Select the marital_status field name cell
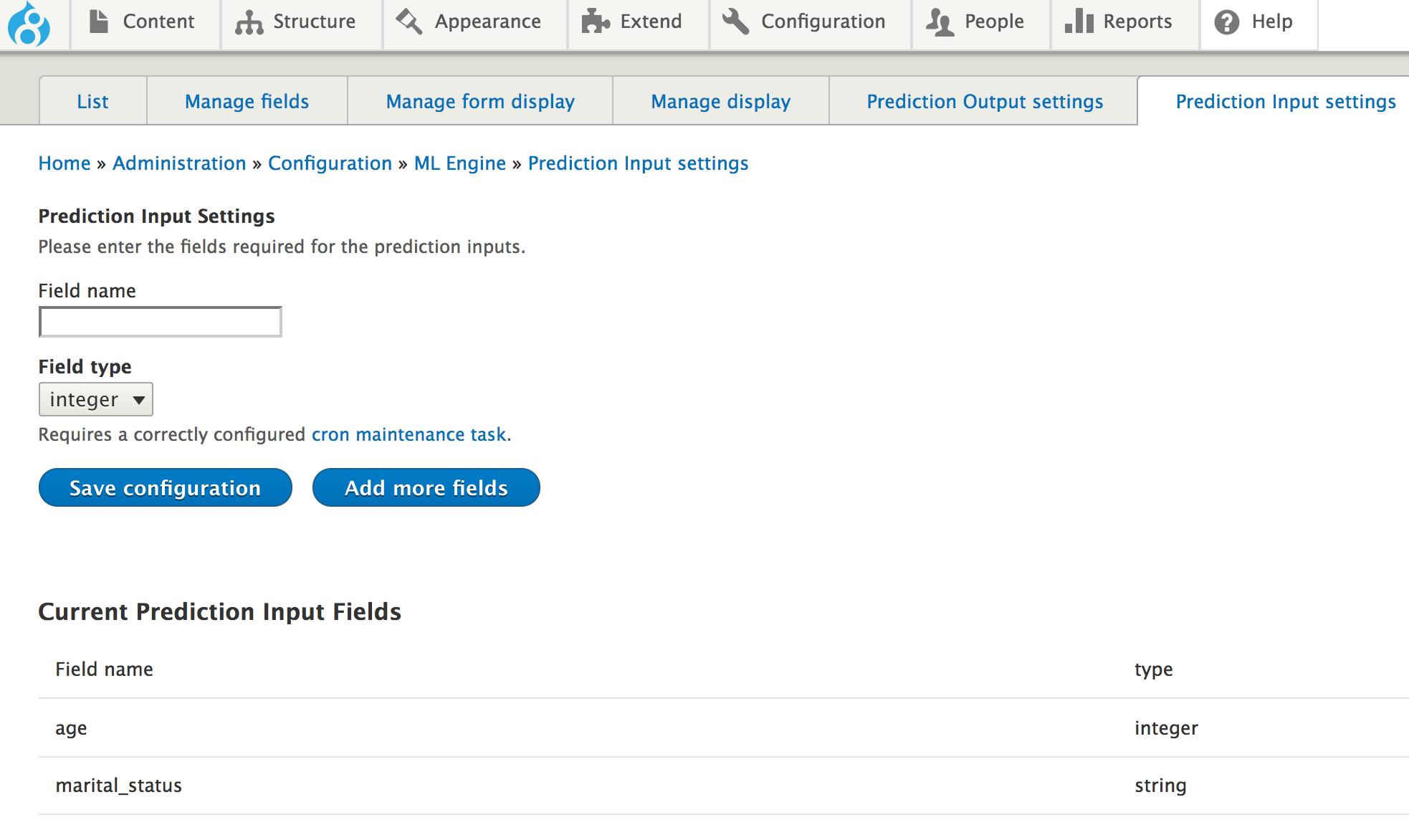The width and height of the screenshot is (1409, 840). [119, 786]
